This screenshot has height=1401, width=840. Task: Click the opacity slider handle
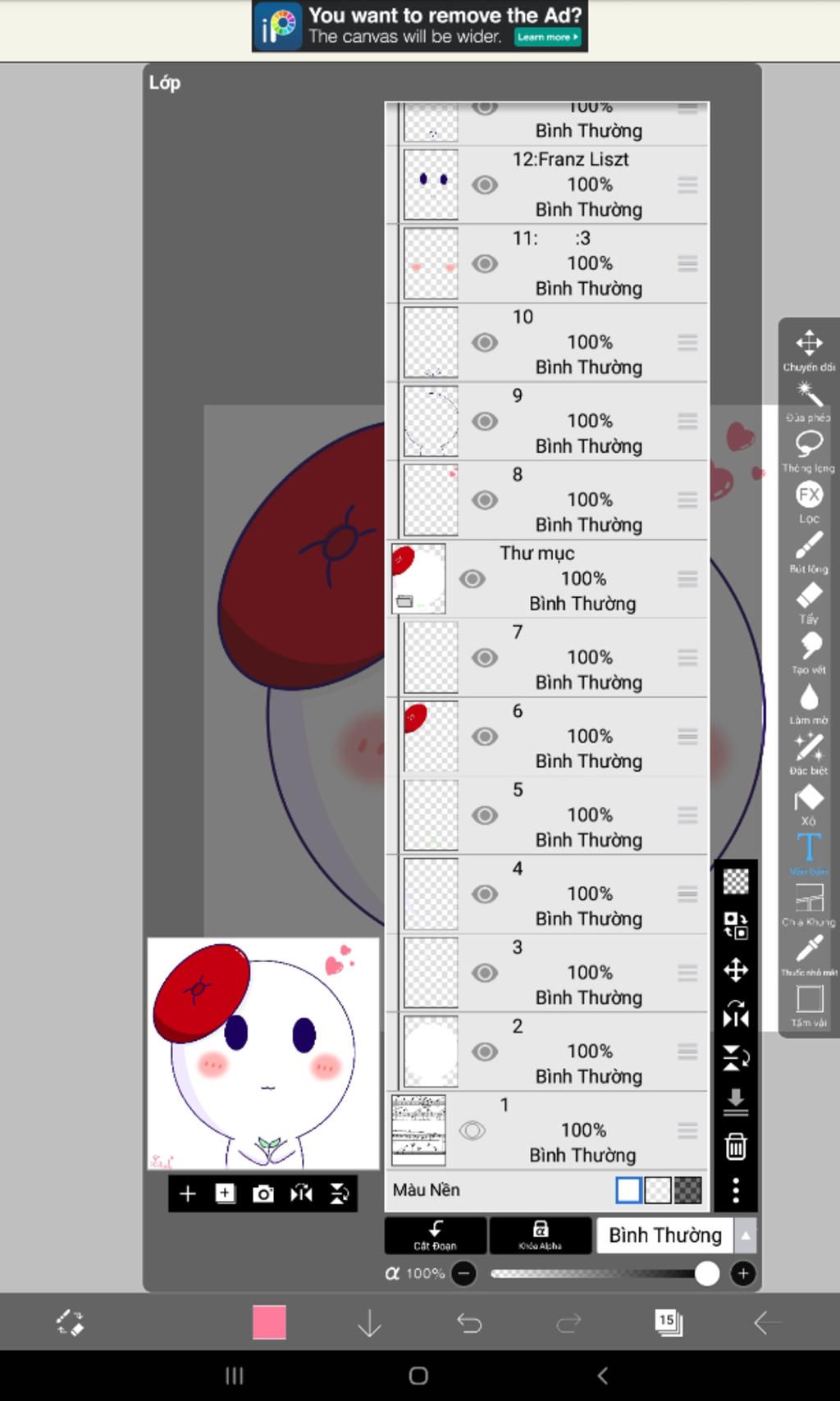tap(706, 1273)
